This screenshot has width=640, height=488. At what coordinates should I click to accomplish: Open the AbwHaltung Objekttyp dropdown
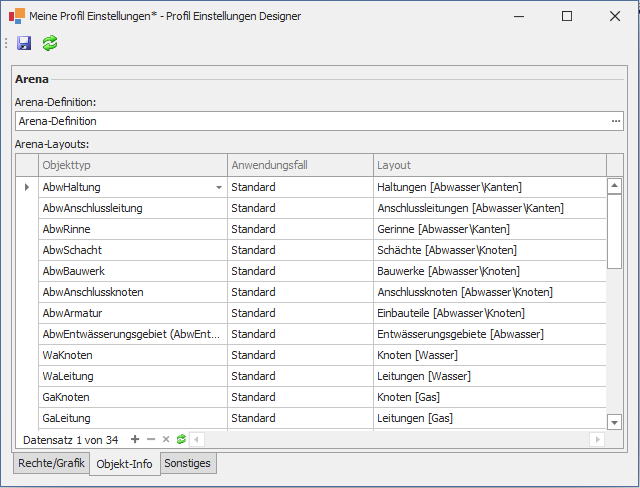[218, 187]
